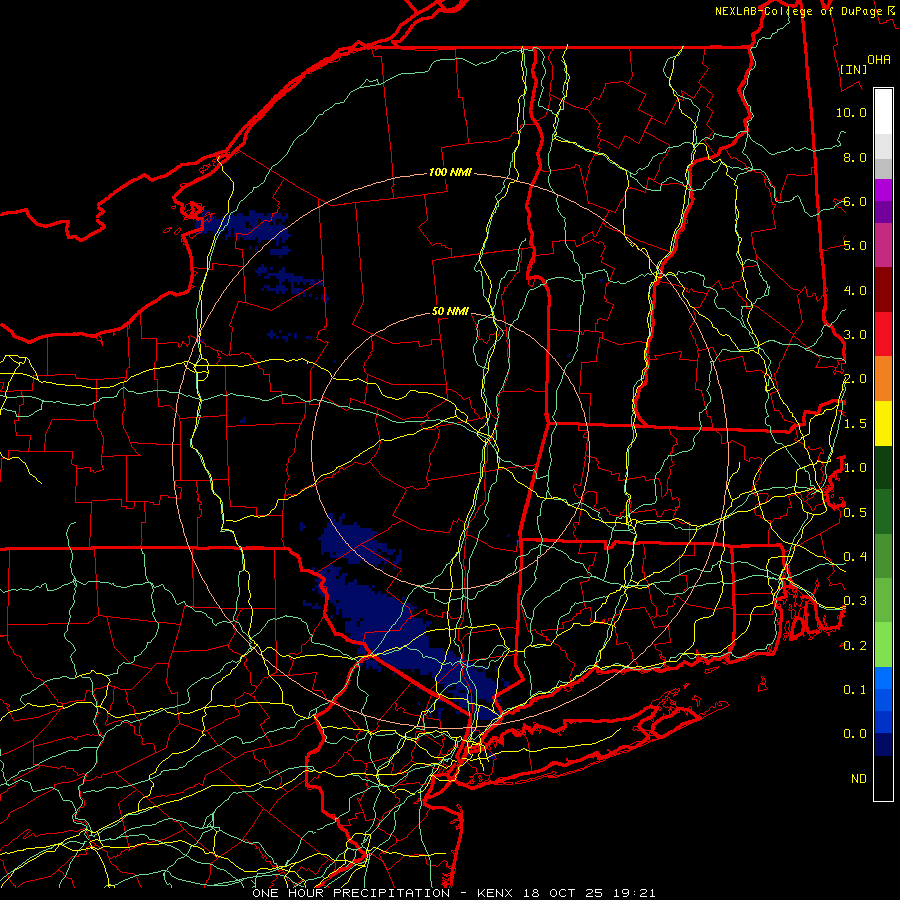Click the '50 NMI' range ring label

tap(450, 311)
